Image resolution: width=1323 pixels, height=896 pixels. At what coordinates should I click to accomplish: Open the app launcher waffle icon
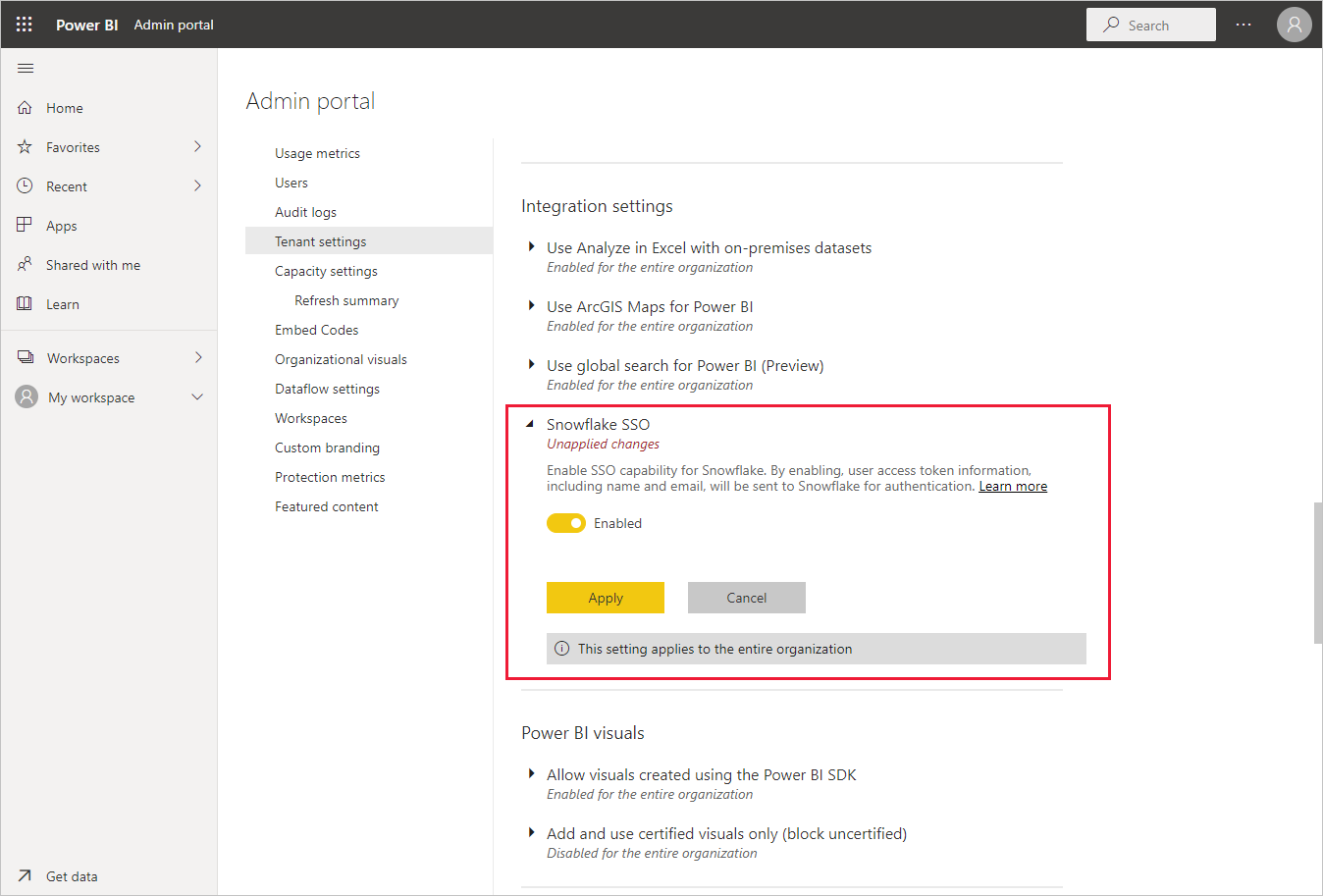pyautogui.click(x=25, y=25)
